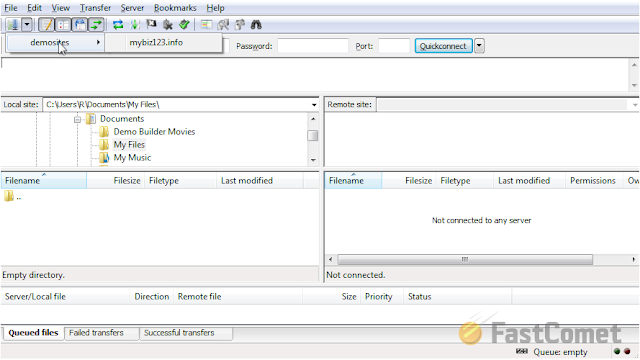
Task: Sort remote files by Permissions header
Action: tap(594, 180)
